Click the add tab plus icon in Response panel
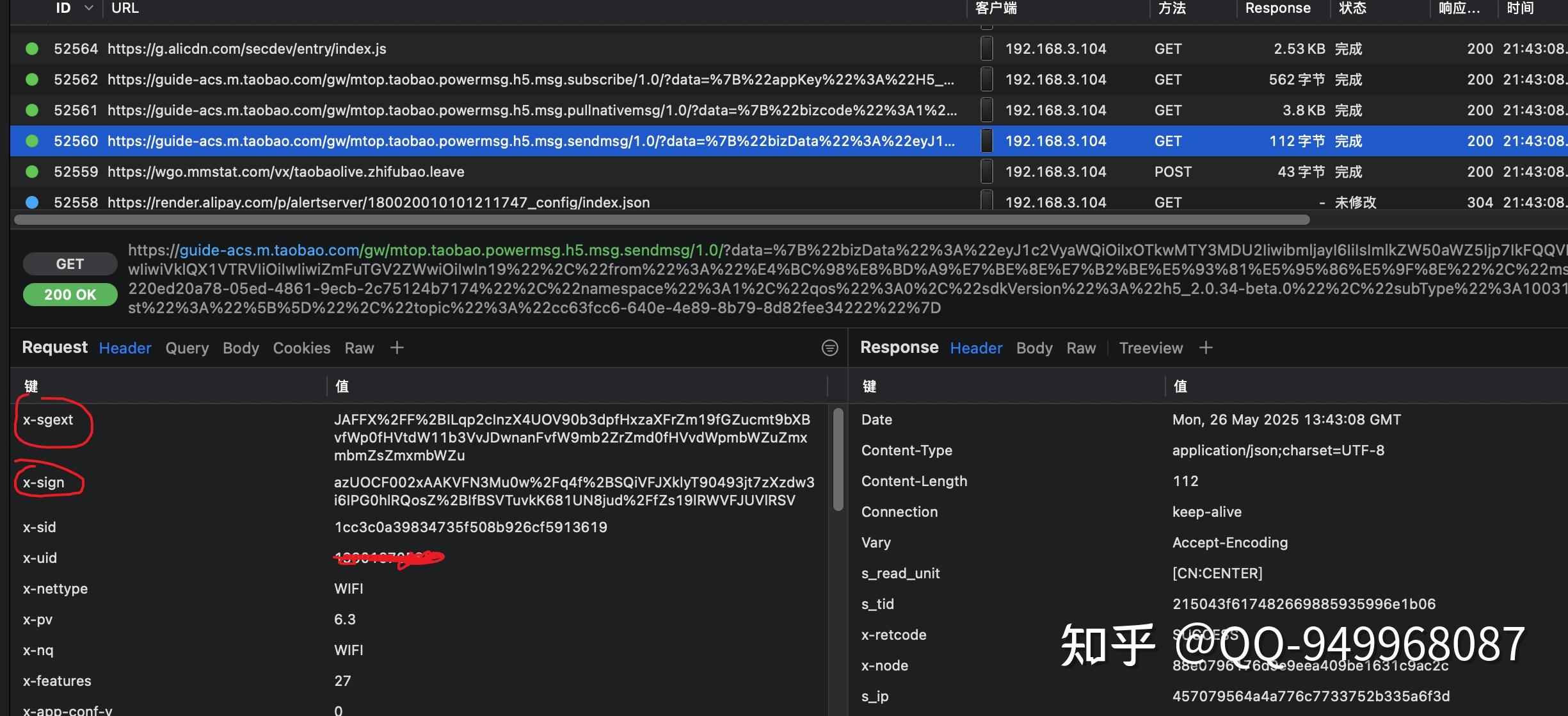 pyautogui.click(x=1206, y=348)
